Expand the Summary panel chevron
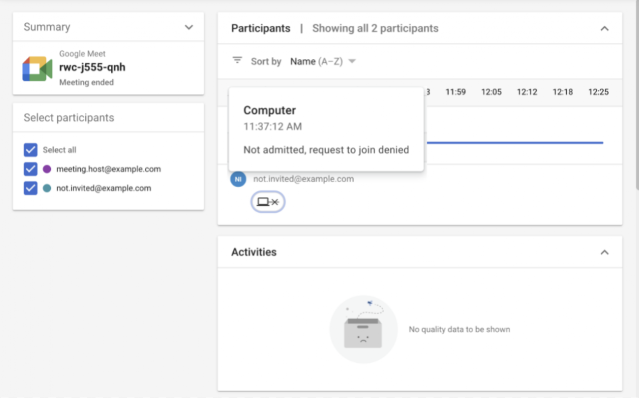 (189, 27)
